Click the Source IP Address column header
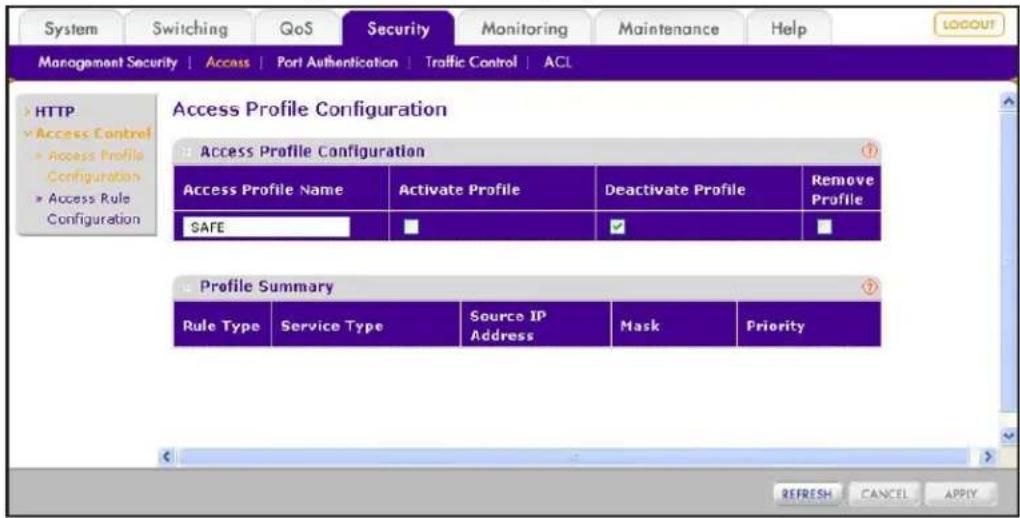The image size is (1020, 518). (536, 326)
